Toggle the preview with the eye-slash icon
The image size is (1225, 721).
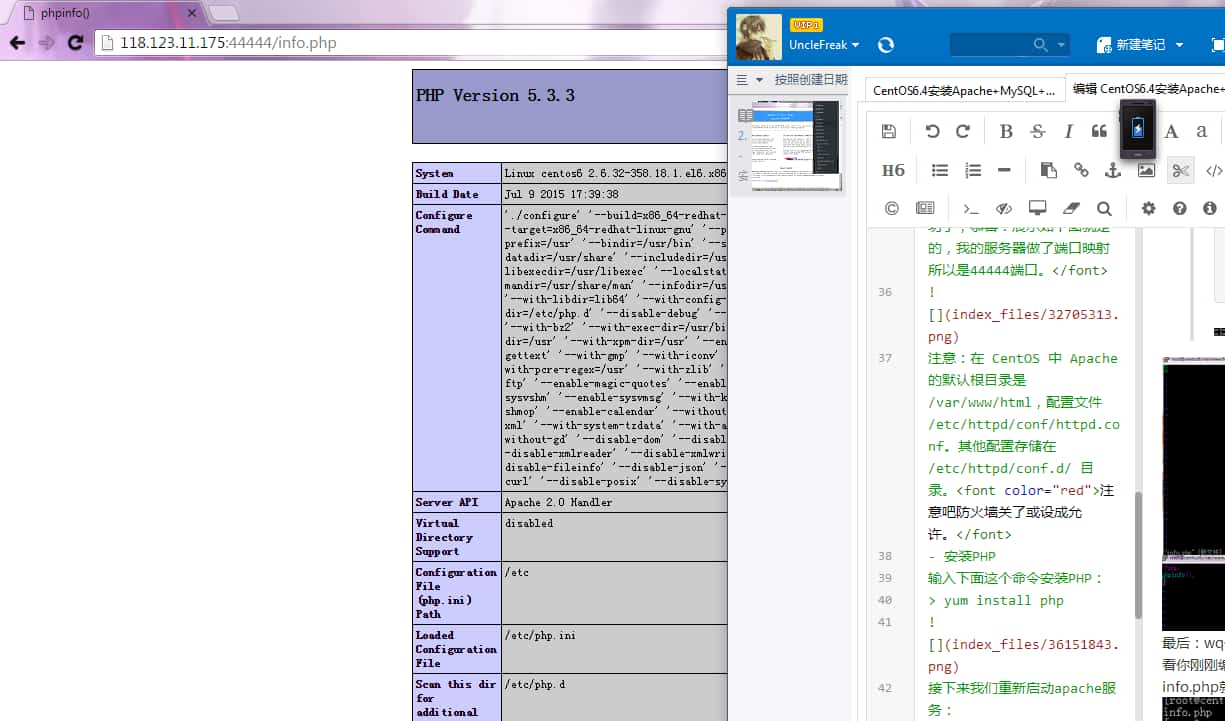point(1004,208)
